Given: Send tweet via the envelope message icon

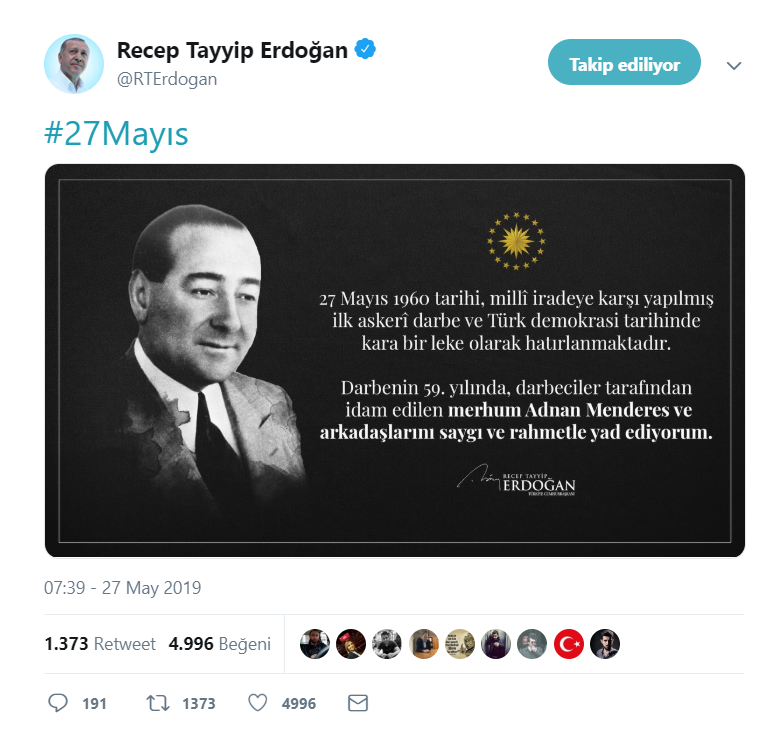Looking at the screenshot, I should [x=358, y=703].
